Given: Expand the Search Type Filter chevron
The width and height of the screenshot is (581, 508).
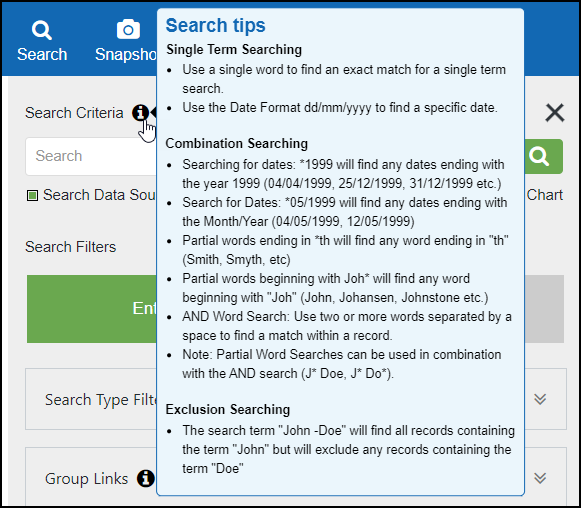Looking at the screenshot, I should point(540,399).
